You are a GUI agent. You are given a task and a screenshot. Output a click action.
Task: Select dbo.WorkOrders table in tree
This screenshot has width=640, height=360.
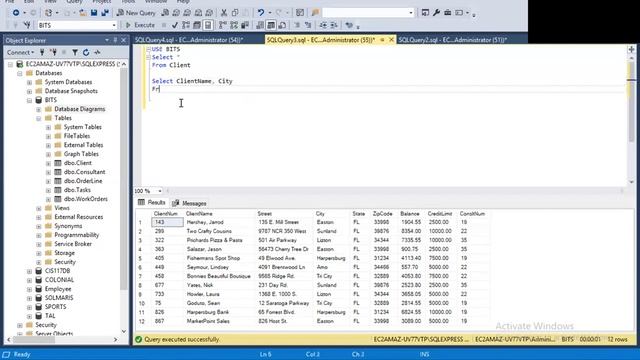pyautogui.click(x=86, y=199)
